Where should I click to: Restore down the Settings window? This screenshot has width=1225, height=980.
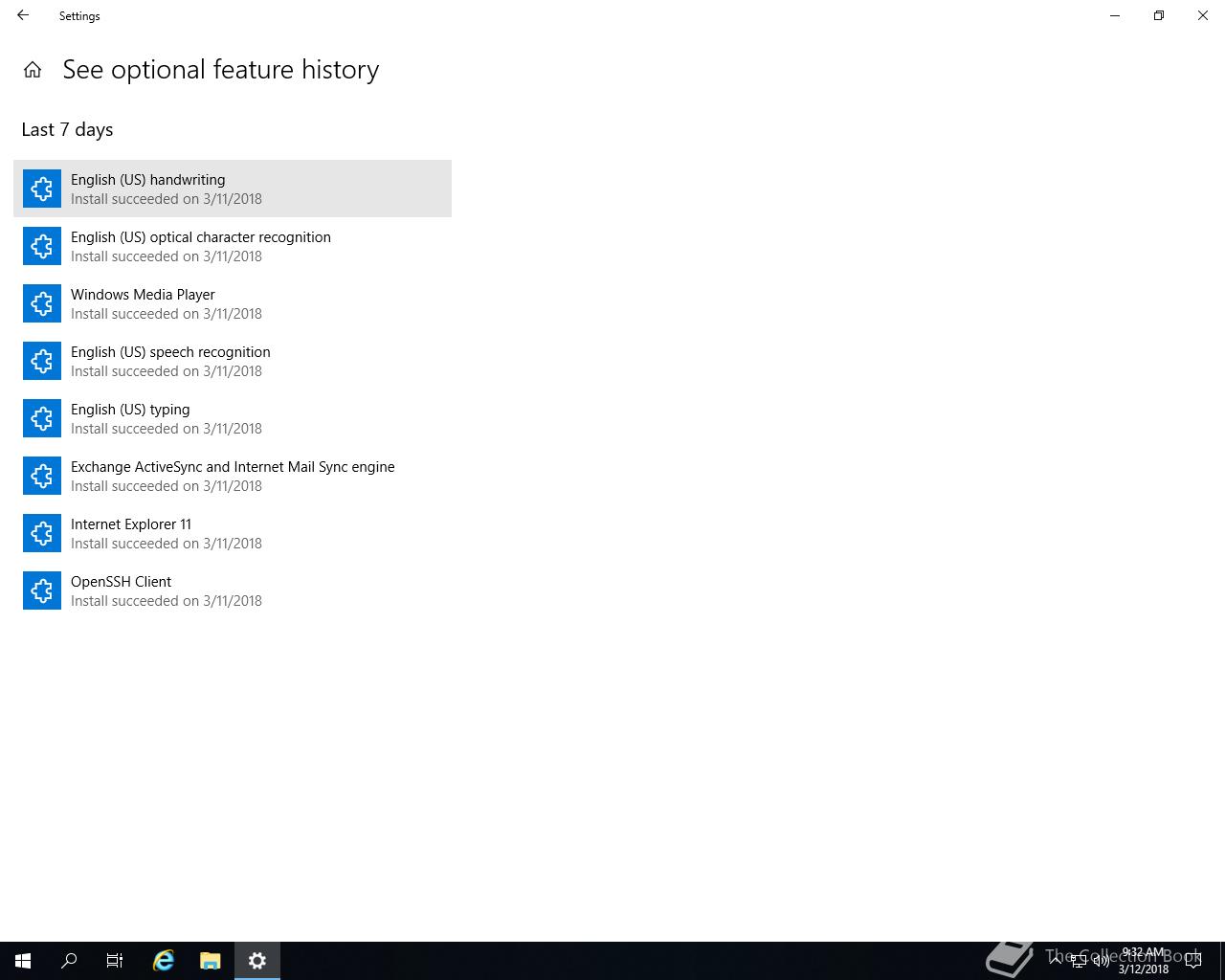(1159, 15)
